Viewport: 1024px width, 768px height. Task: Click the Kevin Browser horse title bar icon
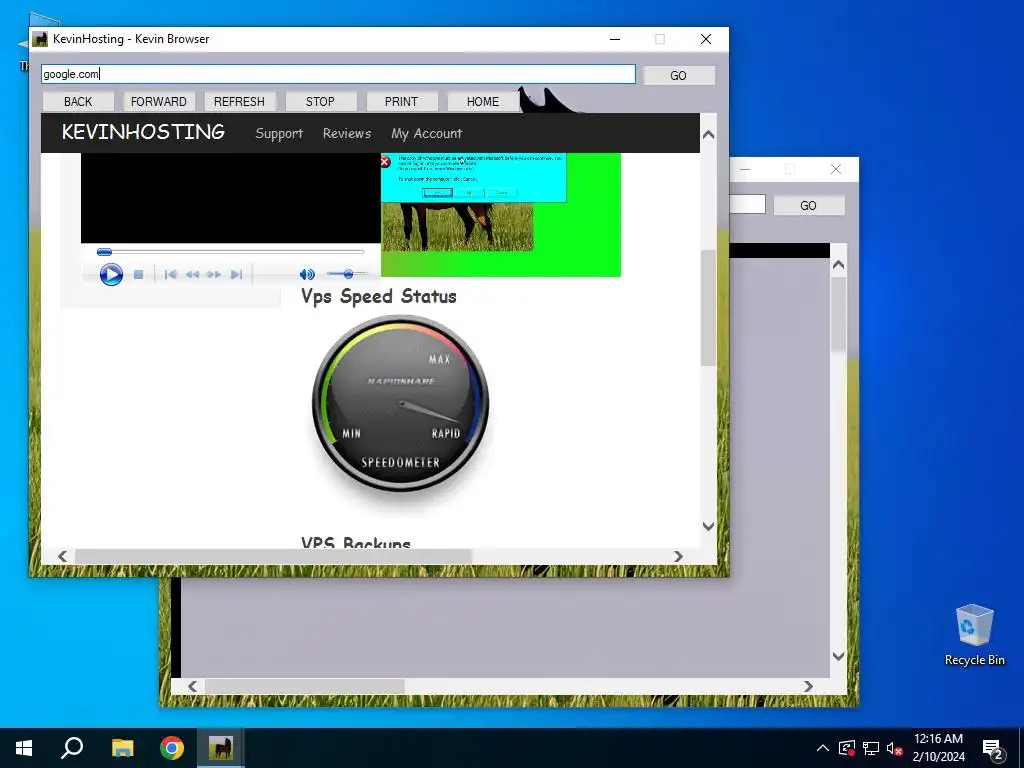click(x=40, y=39)
